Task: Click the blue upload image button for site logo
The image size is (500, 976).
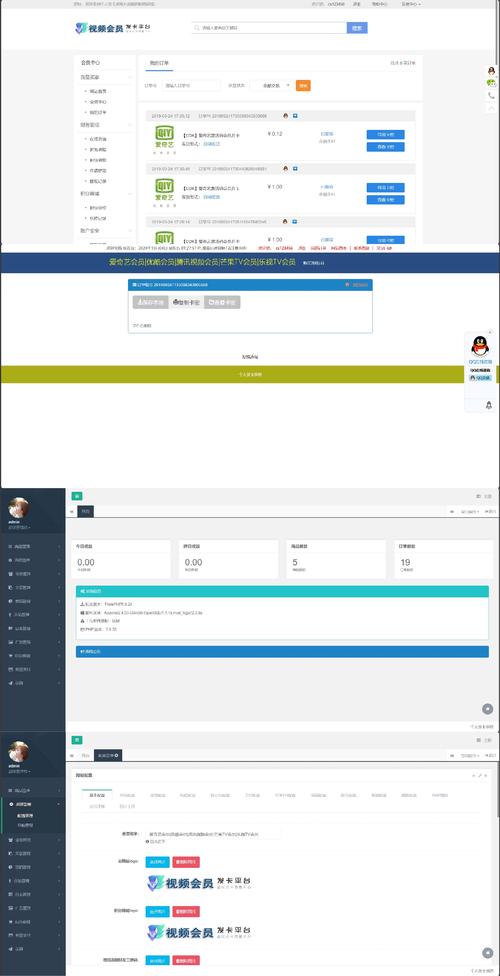Action: 158,862
